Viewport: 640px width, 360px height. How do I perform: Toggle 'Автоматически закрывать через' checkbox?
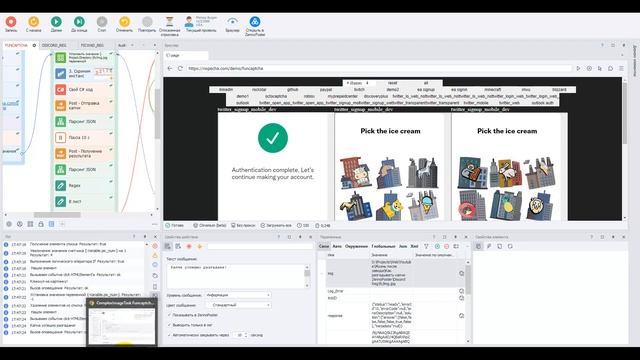[169, 335]
